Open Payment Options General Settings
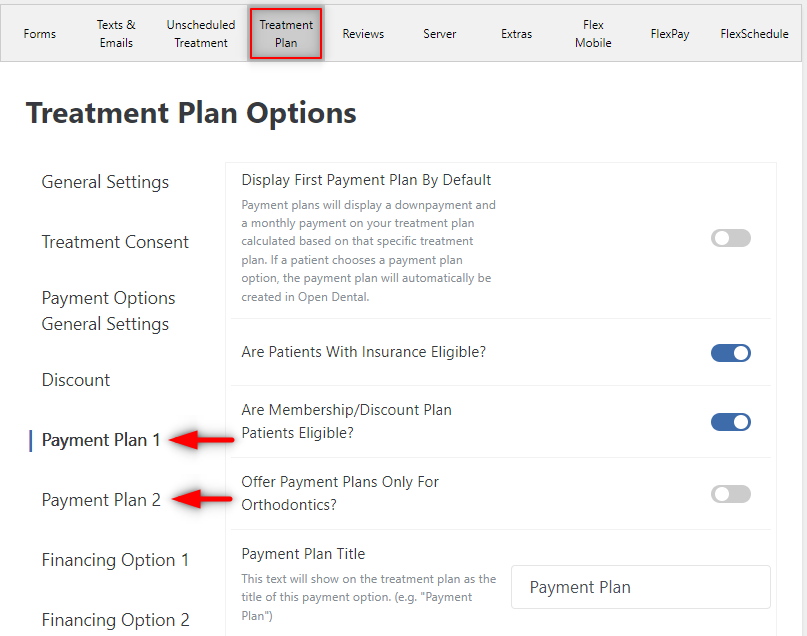 pos(108,310)
